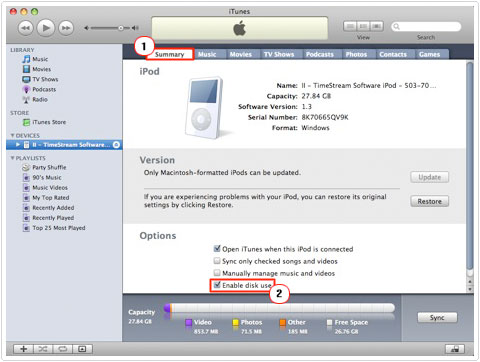Switch to the Summary tab
Screen dimensions: 480x362
pos(170,54)
